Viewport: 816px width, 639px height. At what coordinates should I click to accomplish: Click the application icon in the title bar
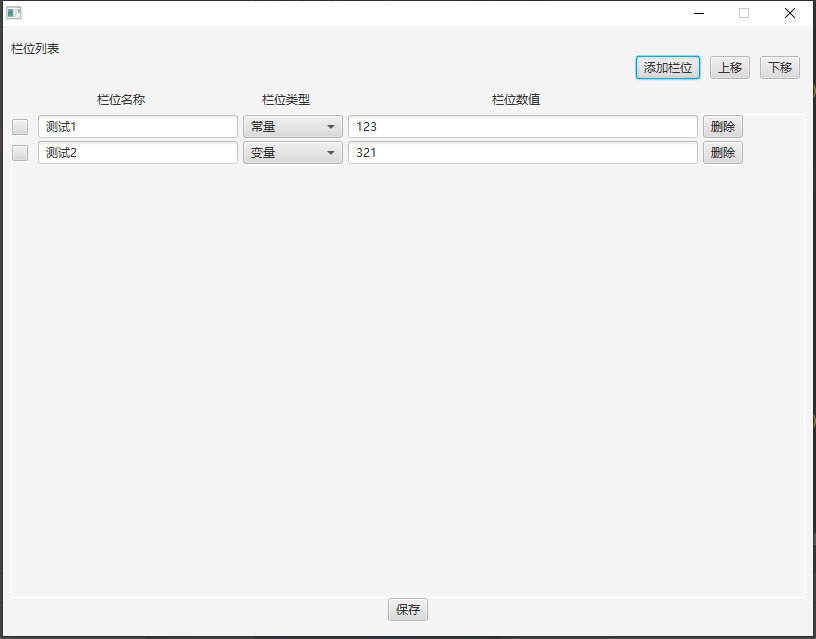click(x=14, y=13)
